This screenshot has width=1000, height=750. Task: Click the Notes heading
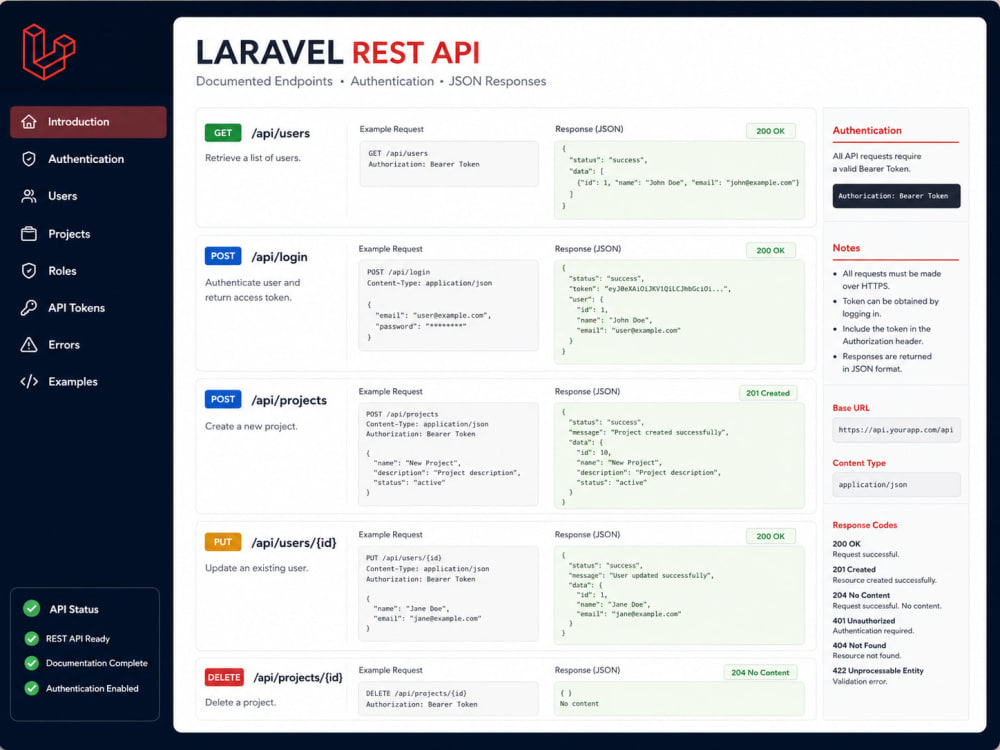[x=846, y=248]
